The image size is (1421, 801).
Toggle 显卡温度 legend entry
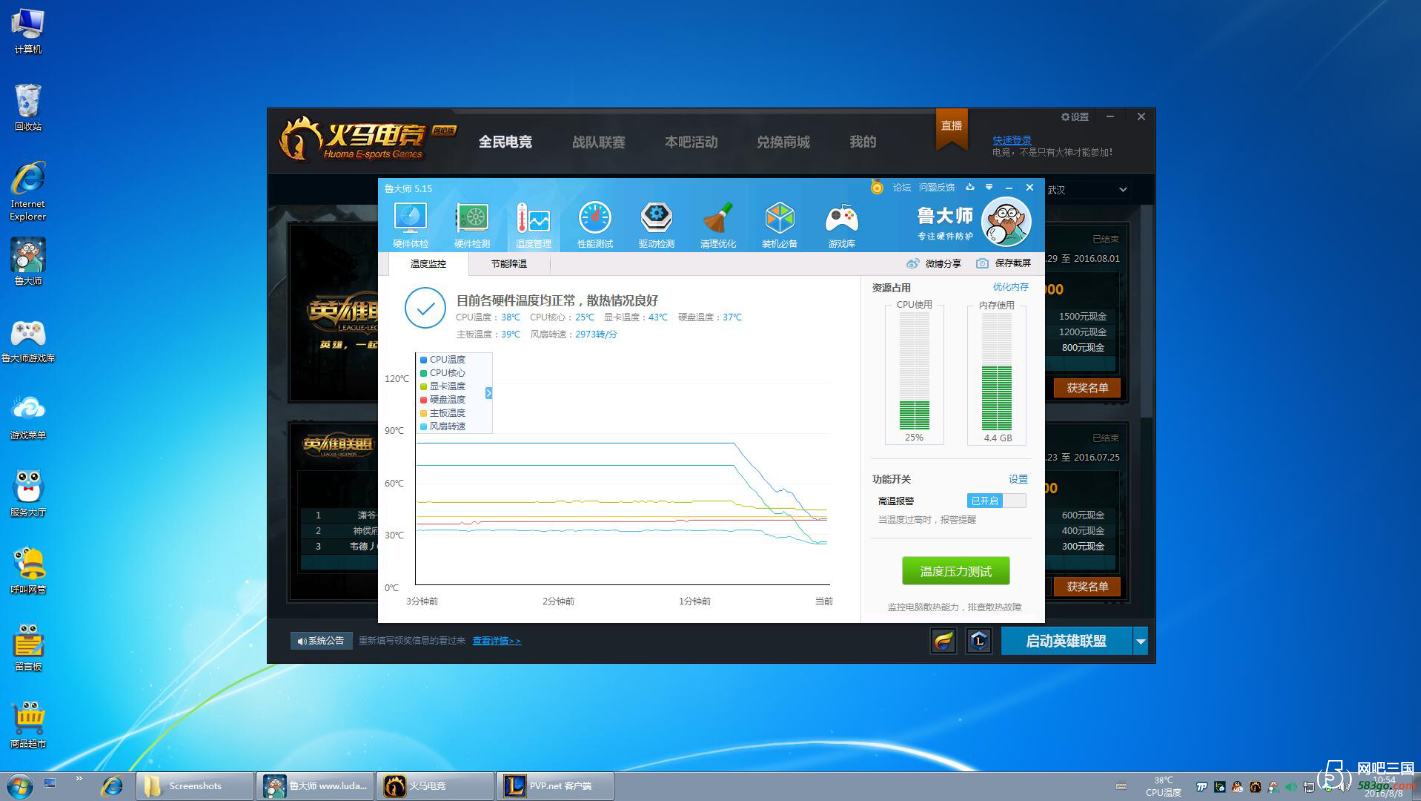pos(443,386)
